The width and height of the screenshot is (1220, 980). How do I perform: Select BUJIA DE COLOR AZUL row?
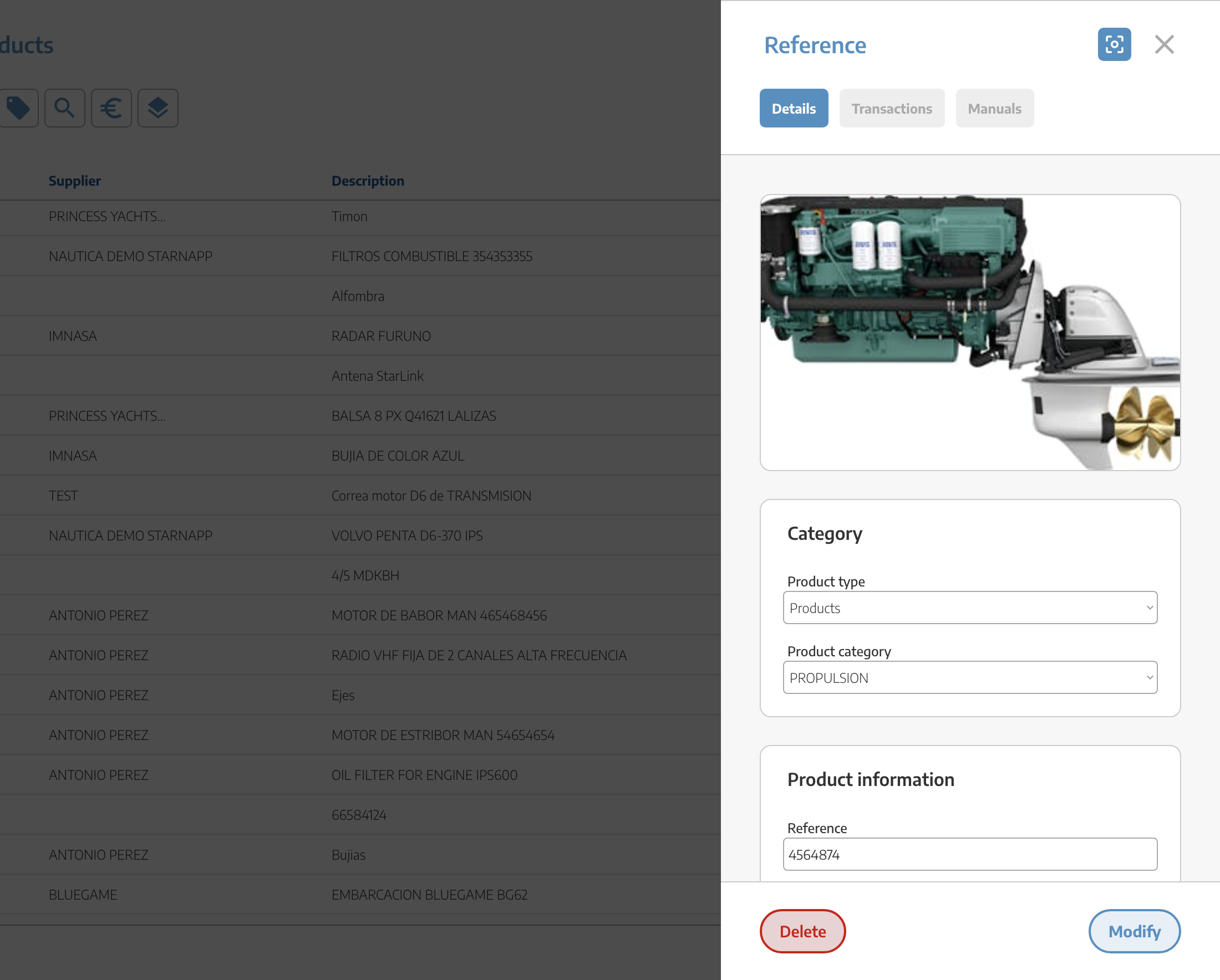pyautogui.click(x=360, y=456)
